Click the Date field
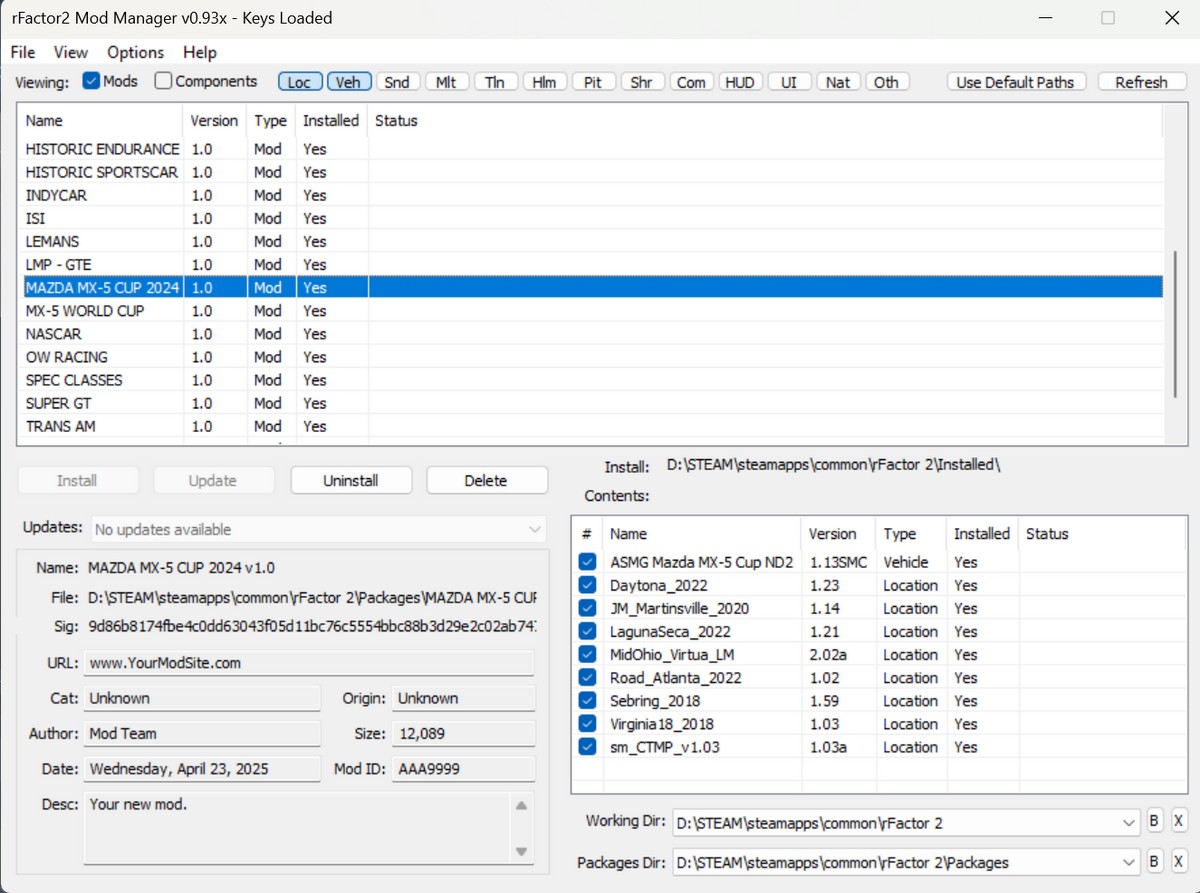Image resolution: width=1200 pixels, height=893 pixels. tap(202, 769)
